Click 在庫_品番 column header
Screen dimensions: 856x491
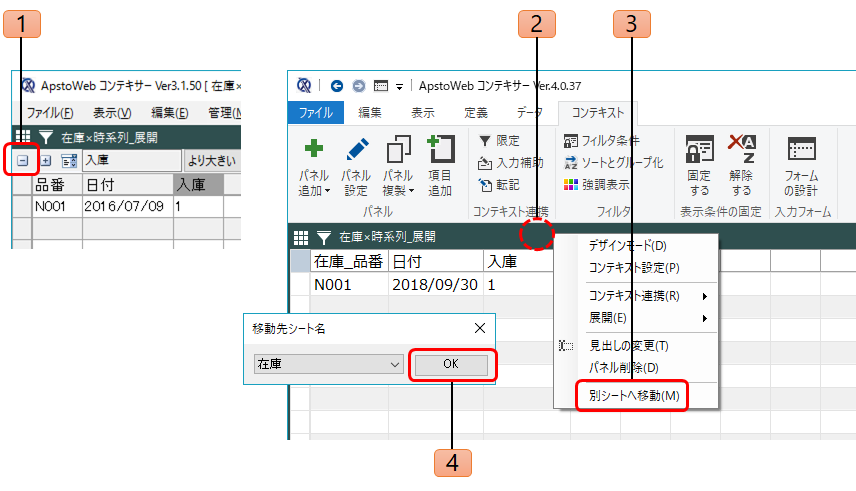pos(349,262)
